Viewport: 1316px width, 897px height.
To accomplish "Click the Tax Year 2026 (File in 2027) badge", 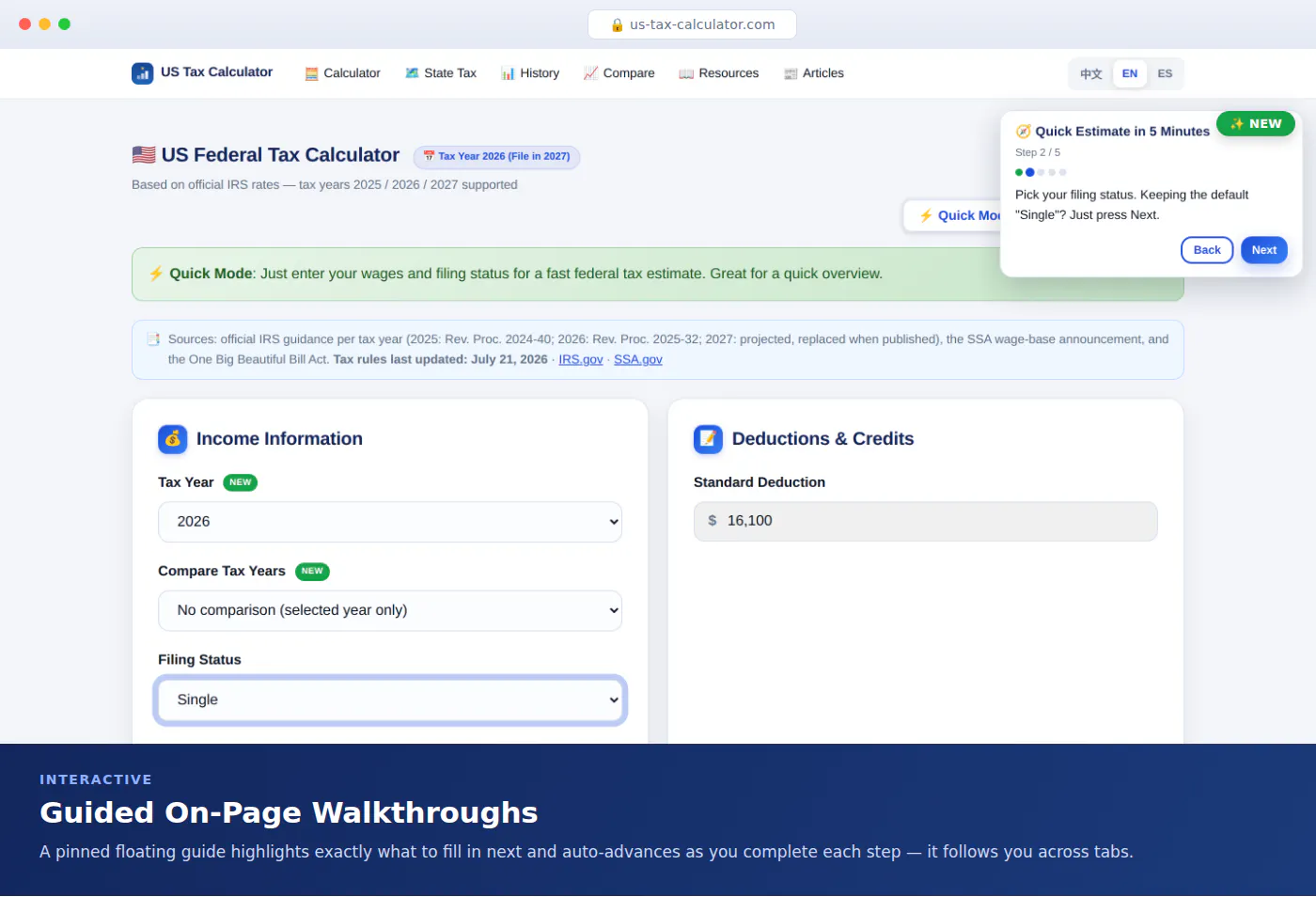I will point(496,157).
